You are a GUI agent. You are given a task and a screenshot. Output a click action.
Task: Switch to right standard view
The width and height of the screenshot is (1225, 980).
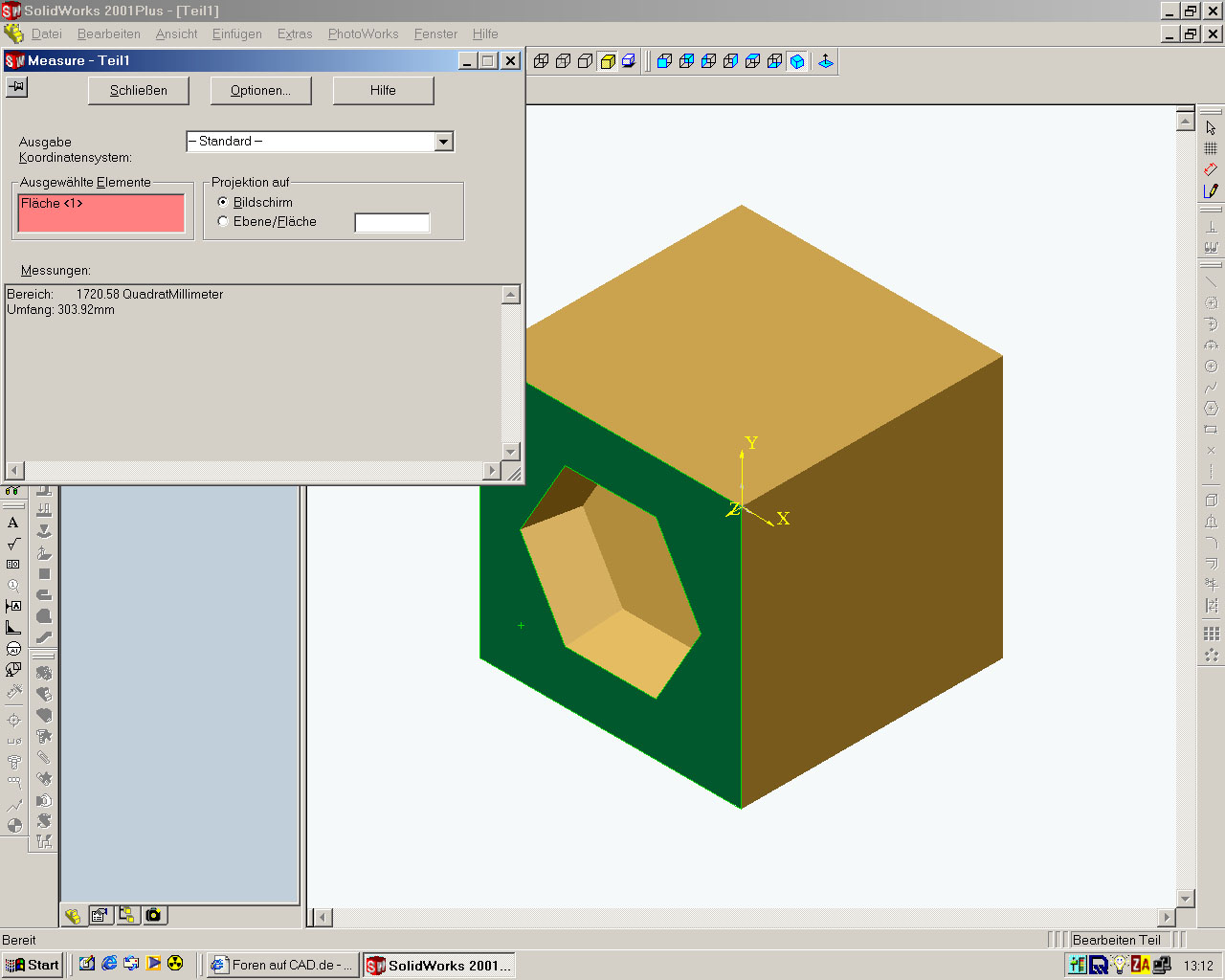(x=730, y=61)
